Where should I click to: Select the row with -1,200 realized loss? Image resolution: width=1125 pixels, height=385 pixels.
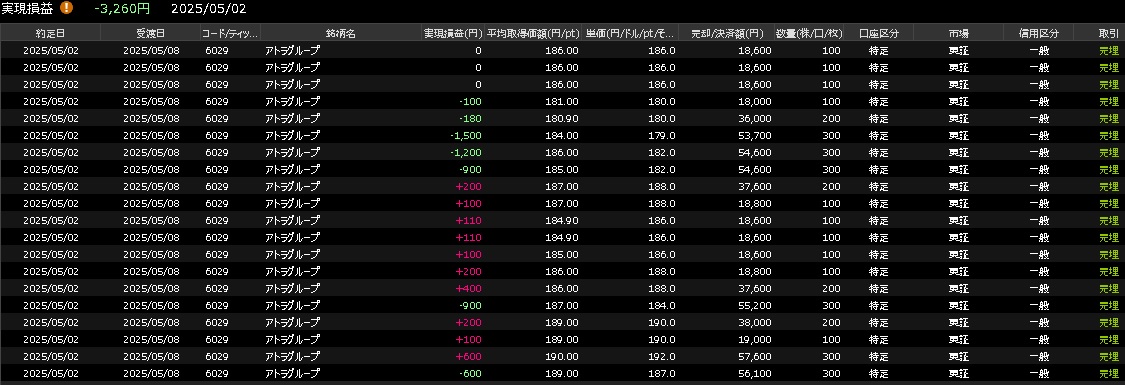pyautogui.click(x=562, y=152)
